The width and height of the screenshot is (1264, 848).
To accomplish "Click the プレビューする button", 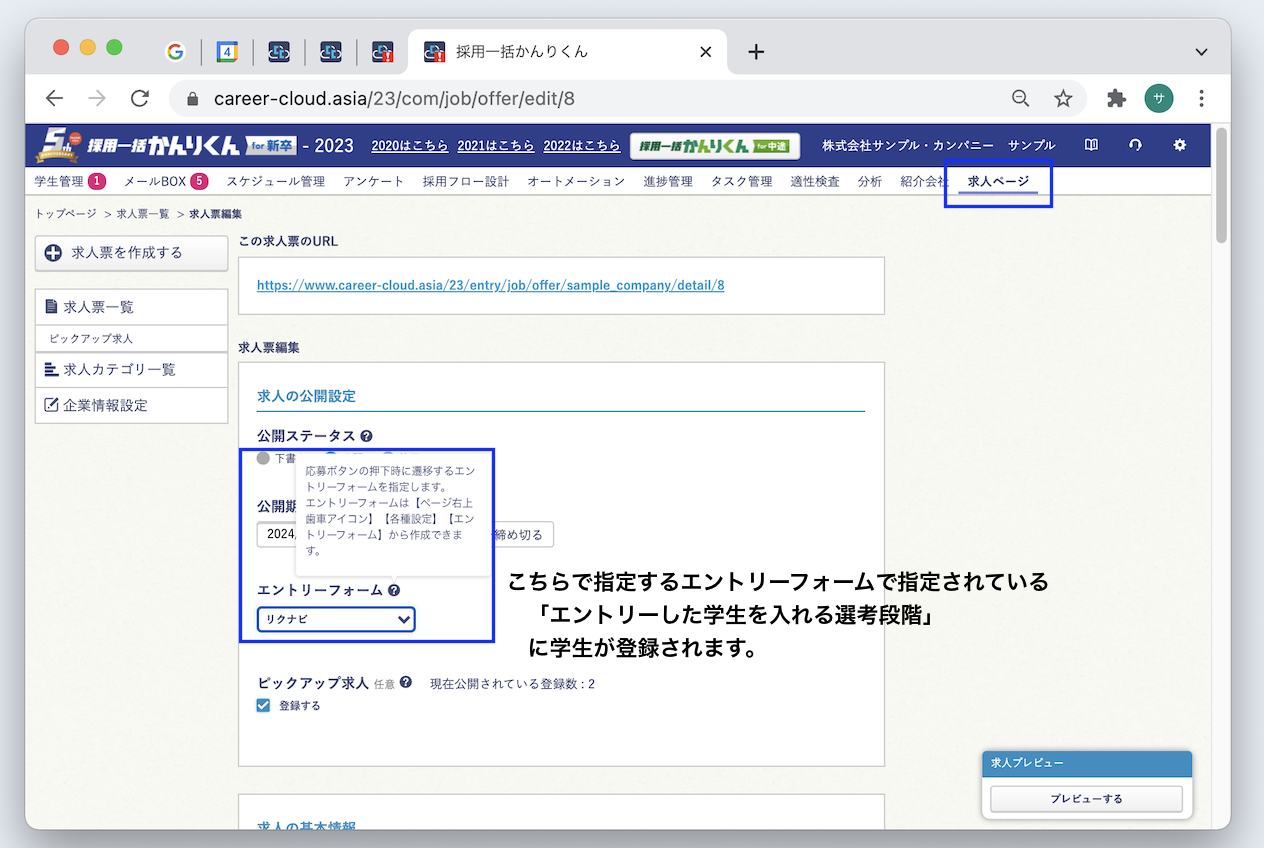I will click(x=1086, y=798).
